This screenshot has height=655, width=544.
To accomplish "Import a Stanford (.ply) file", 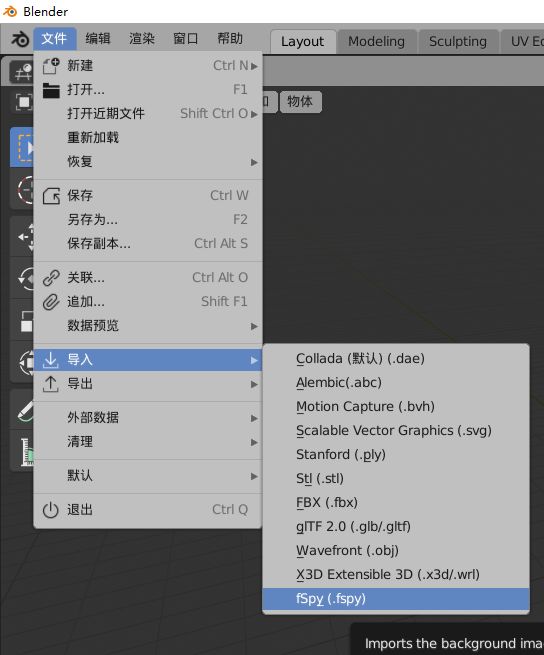I will click(x=396, y=454).
